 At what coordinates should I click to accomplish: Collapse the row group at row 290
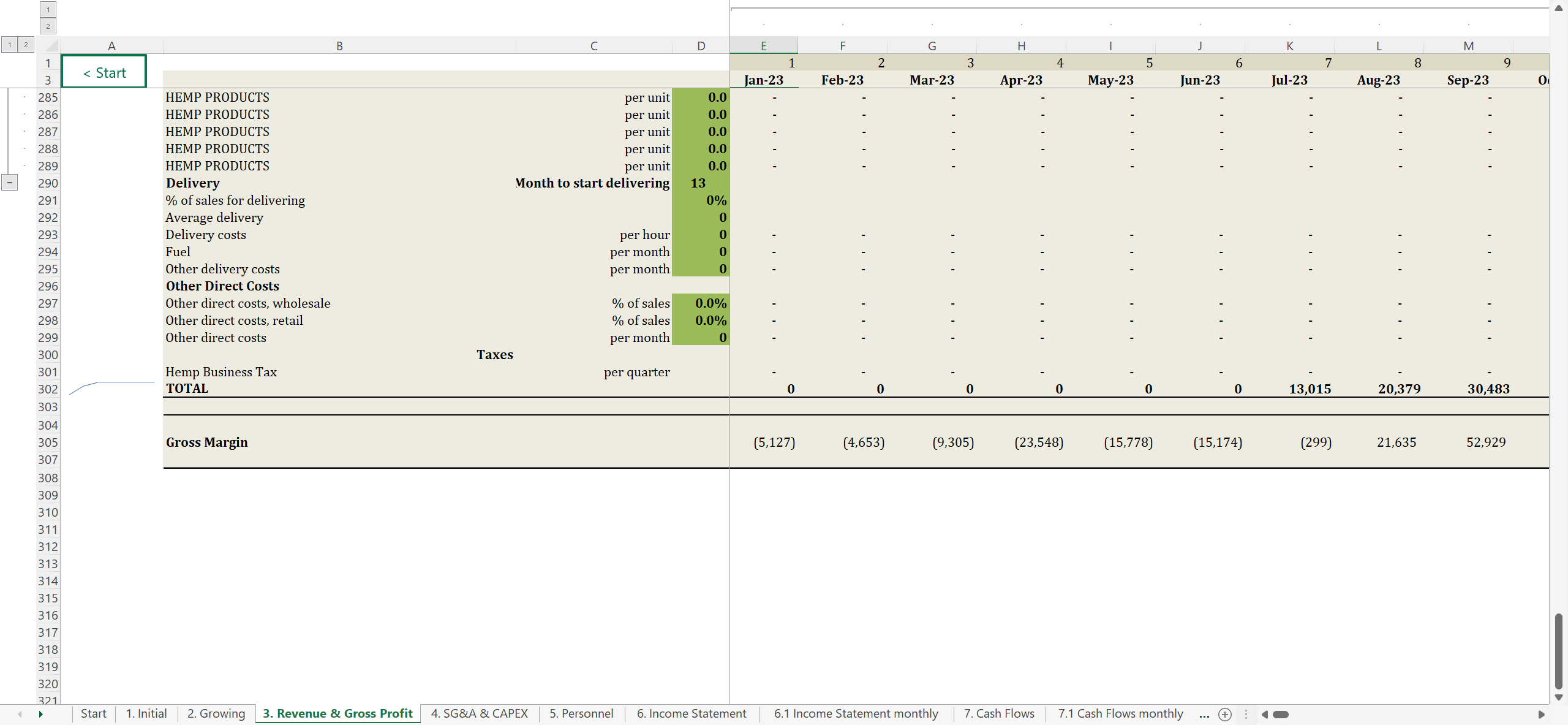pyautogui.click(x=10, y=183)
